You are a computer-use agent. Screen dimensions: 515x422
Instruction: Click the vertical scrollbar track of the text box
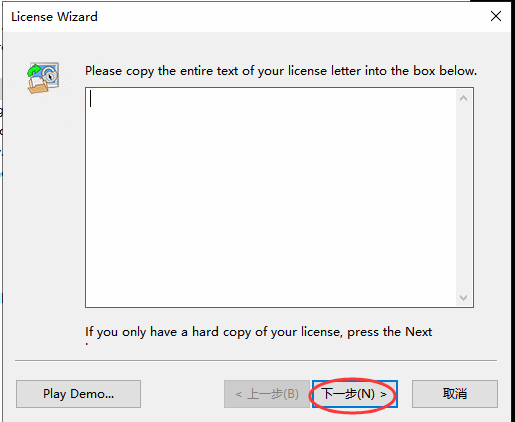(463, 198)
